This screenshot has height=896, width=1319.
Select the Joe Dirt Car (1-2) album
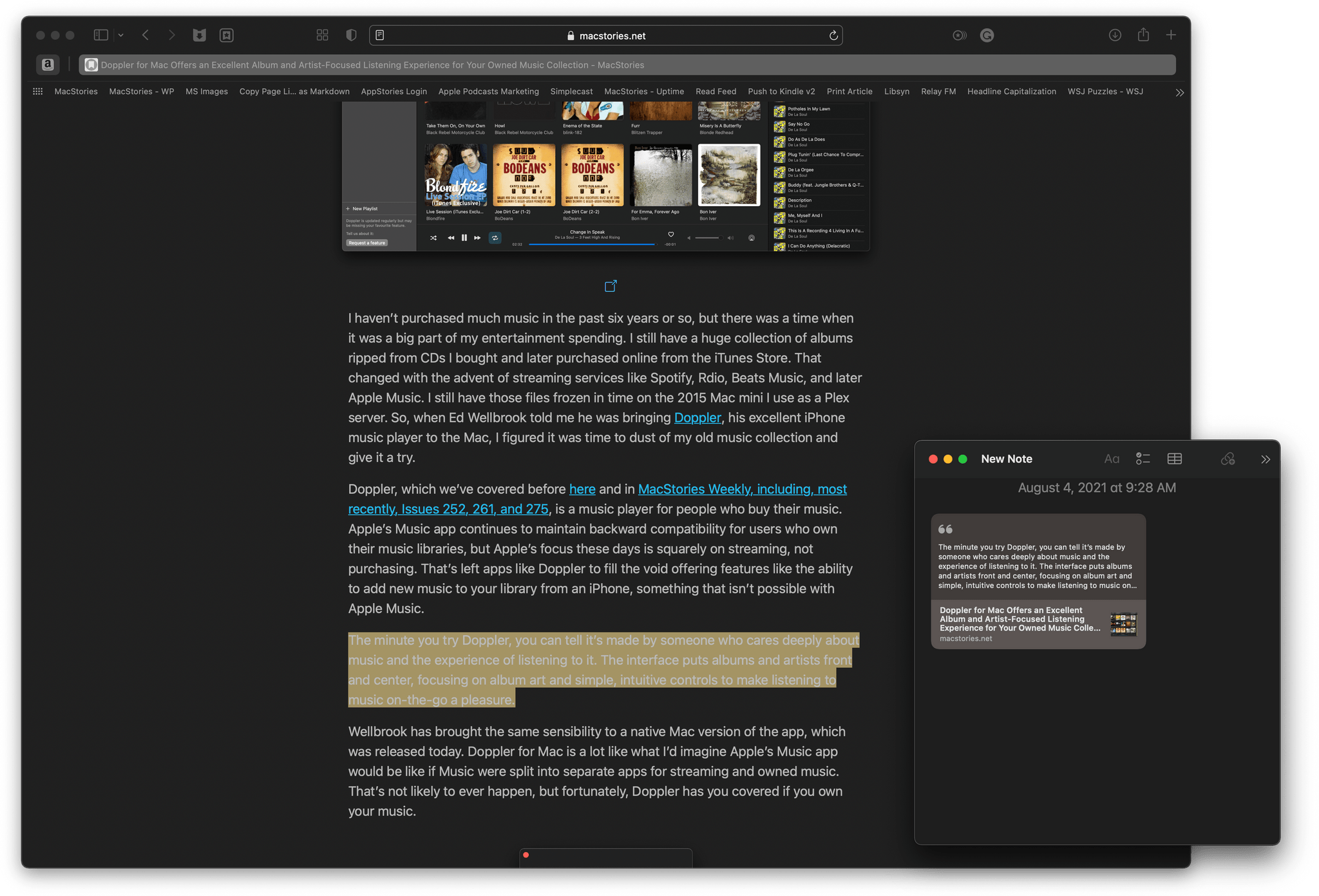pyautogui.click(x=524, y=175)
